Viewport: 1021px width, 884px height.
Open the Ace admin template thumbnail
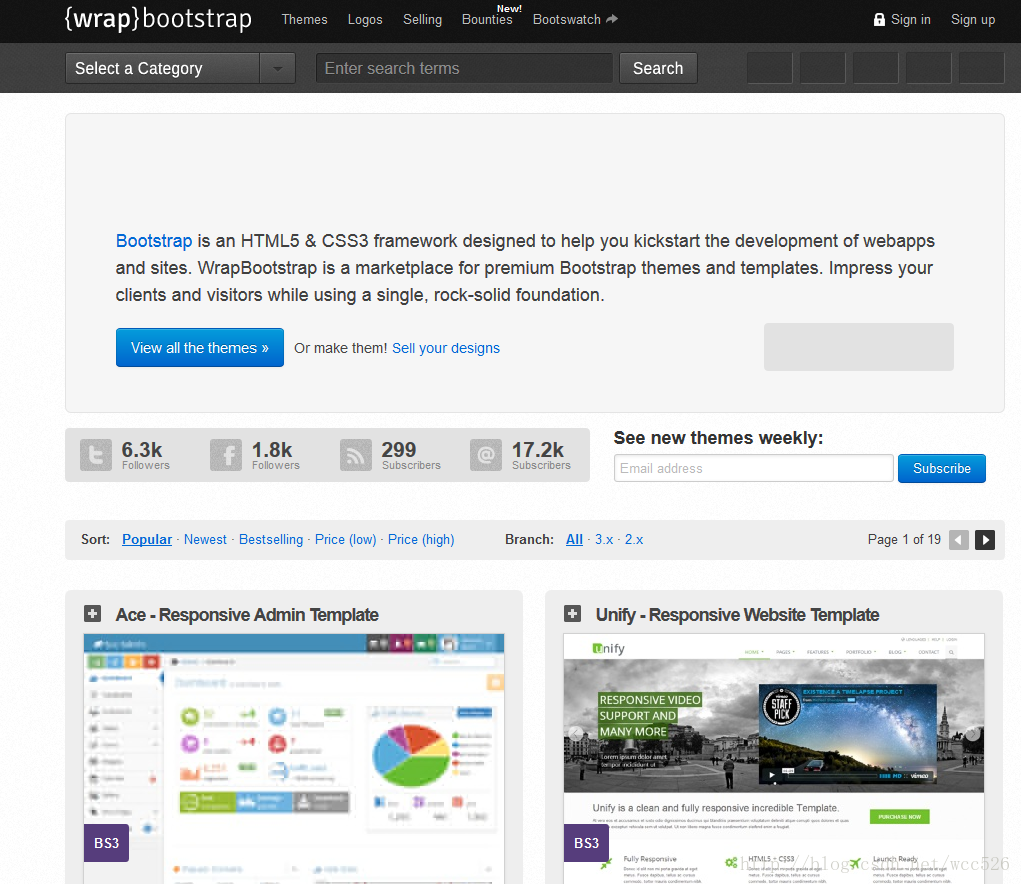point(294,758)
